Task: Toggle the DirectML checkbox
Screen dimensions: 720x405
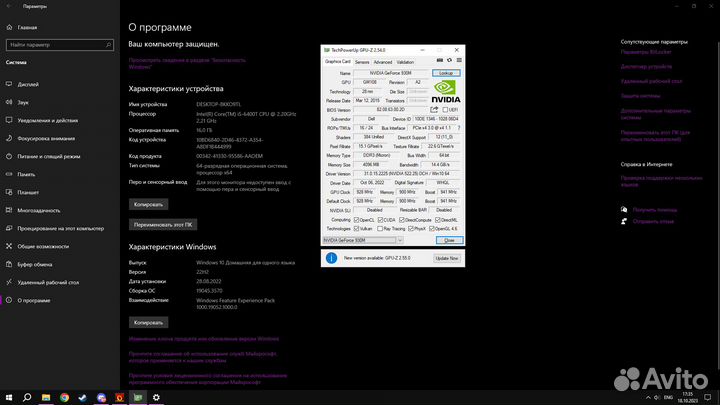Action: click(438, 220)
